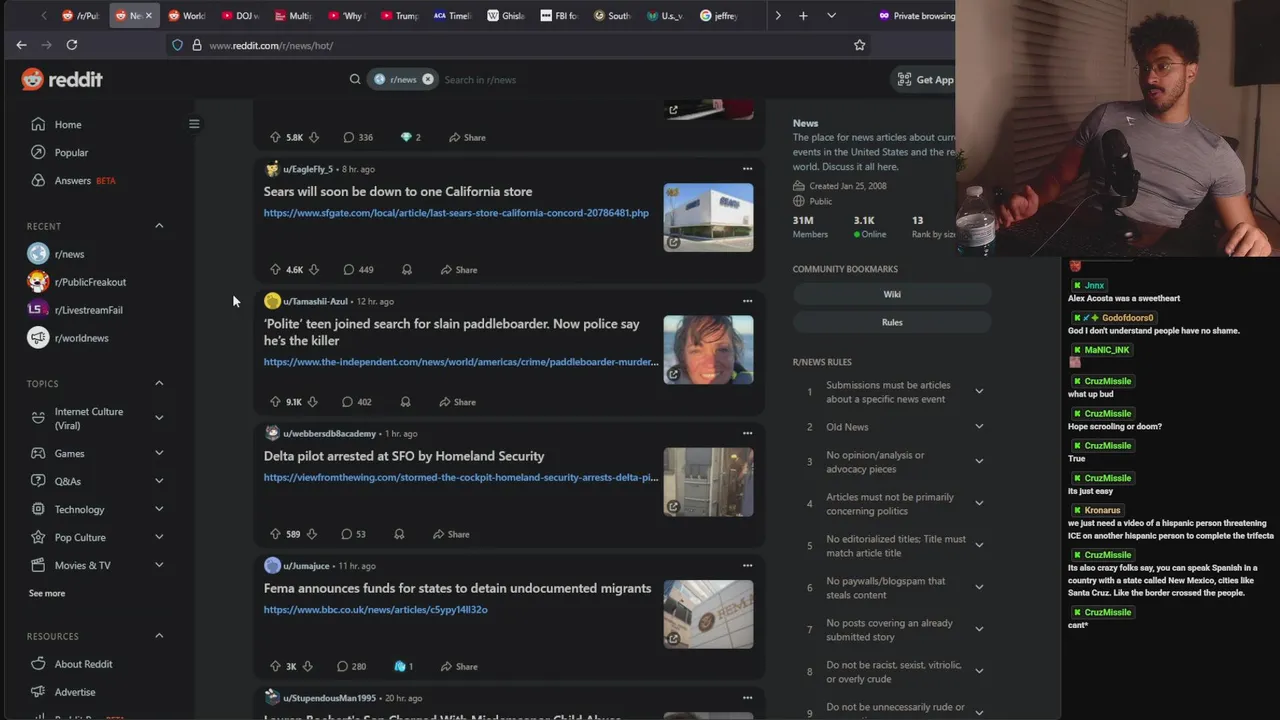Click the Get App button
The image size is (1280, 720).
coord(925,80)
